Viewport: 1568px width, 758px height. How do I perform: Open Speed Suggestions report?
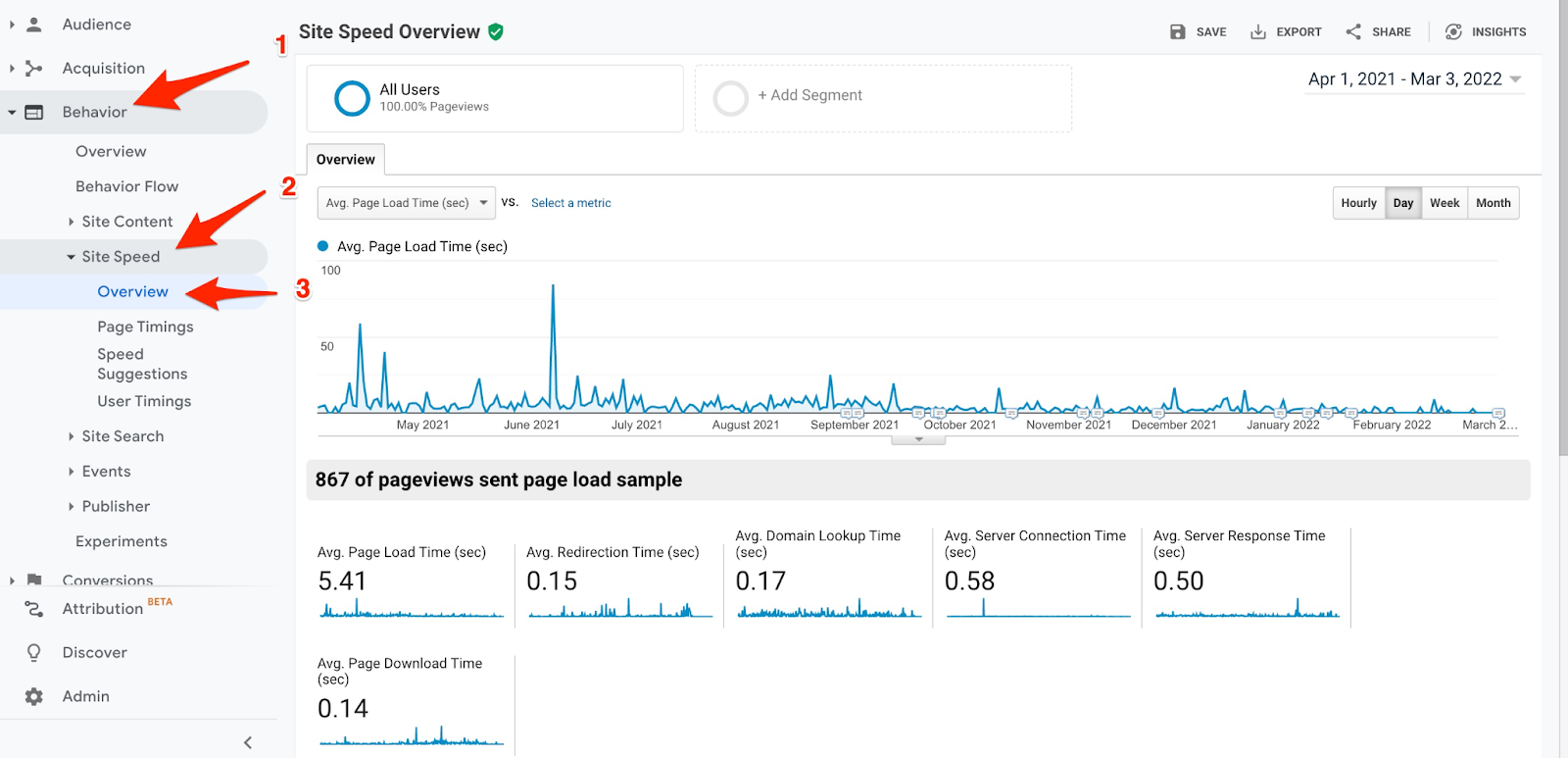(142, 364)
